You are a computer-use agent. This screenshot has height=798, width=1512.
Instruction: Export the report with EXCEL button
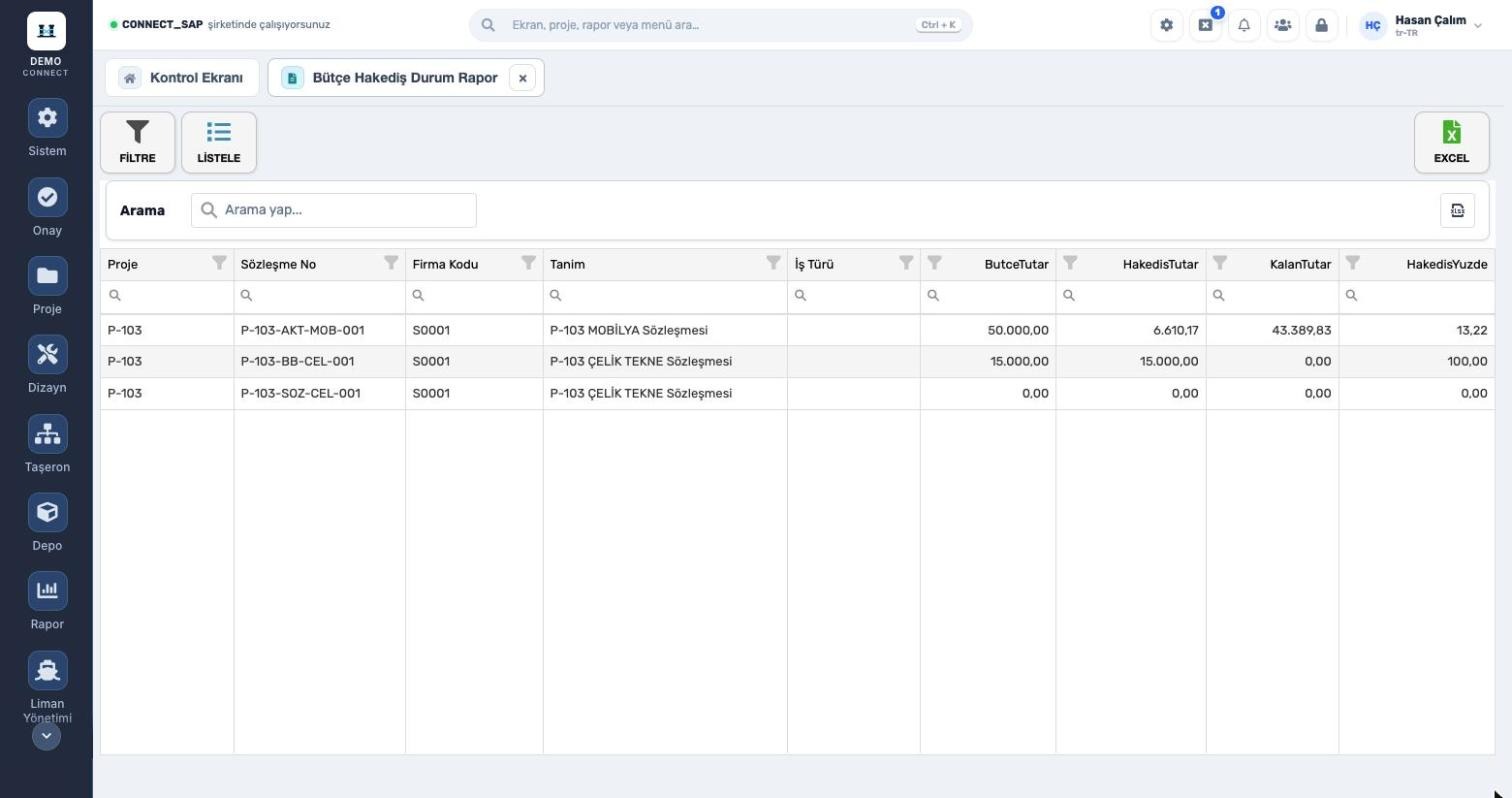(1451, 142)
